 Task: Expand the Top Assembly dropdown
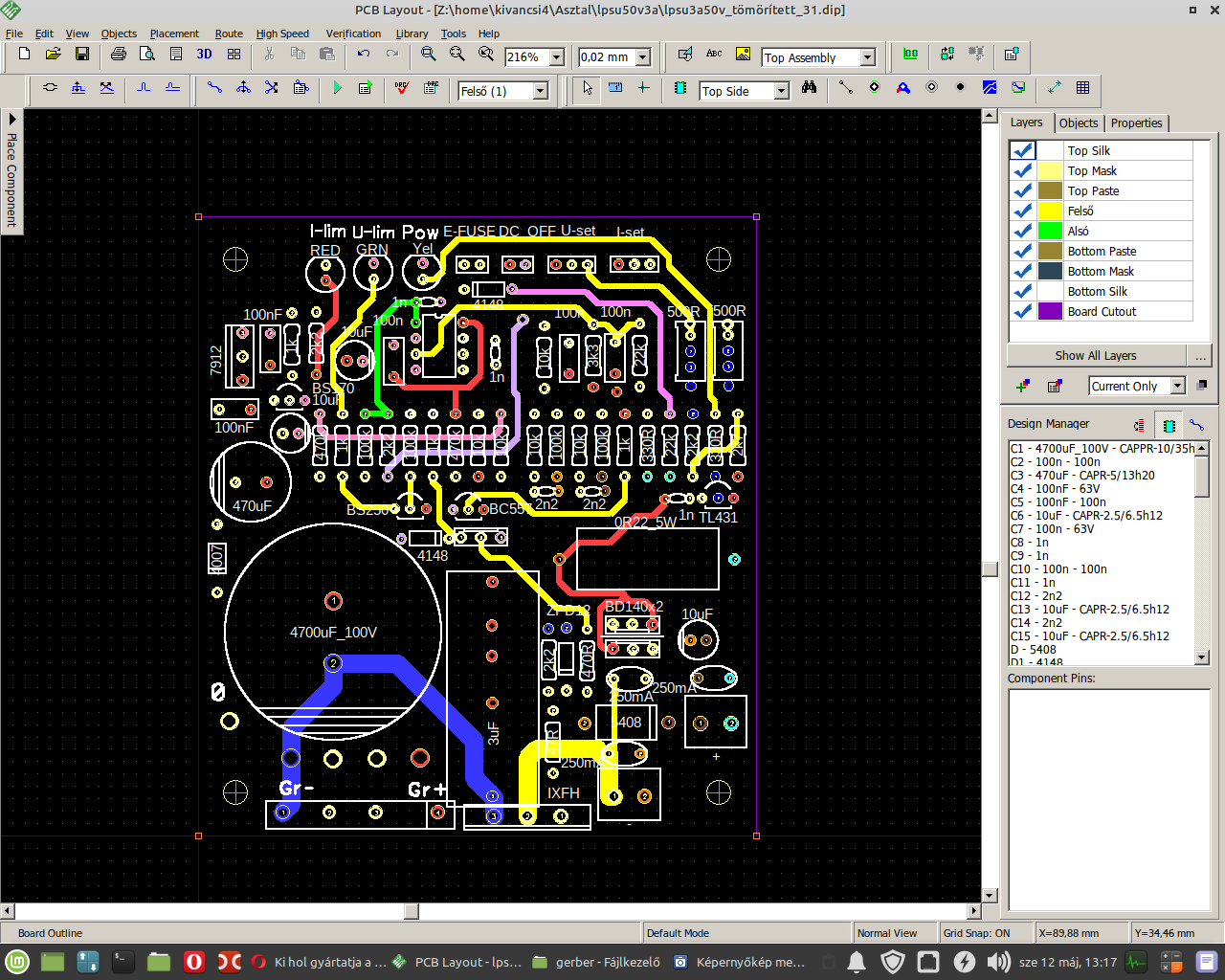coord(867,57)
